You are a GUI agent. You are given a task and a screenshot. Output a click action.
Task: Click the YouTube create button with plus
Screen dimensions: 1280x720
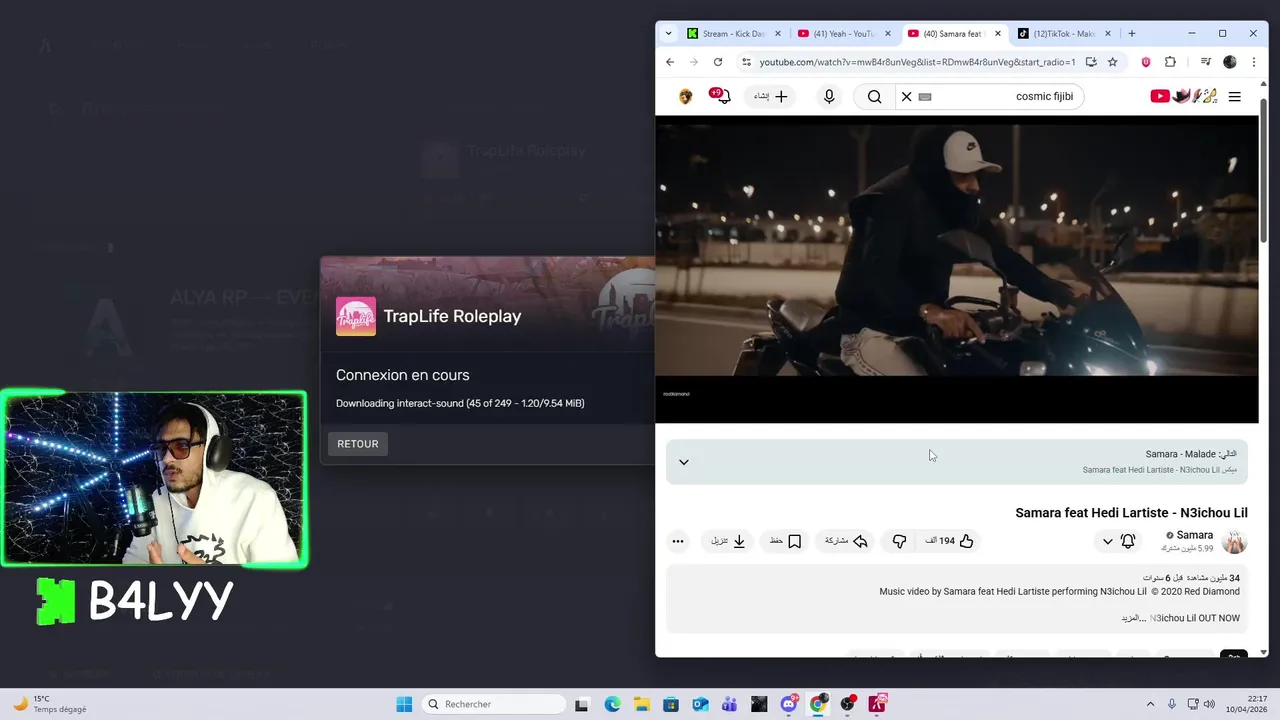[771, 97]
